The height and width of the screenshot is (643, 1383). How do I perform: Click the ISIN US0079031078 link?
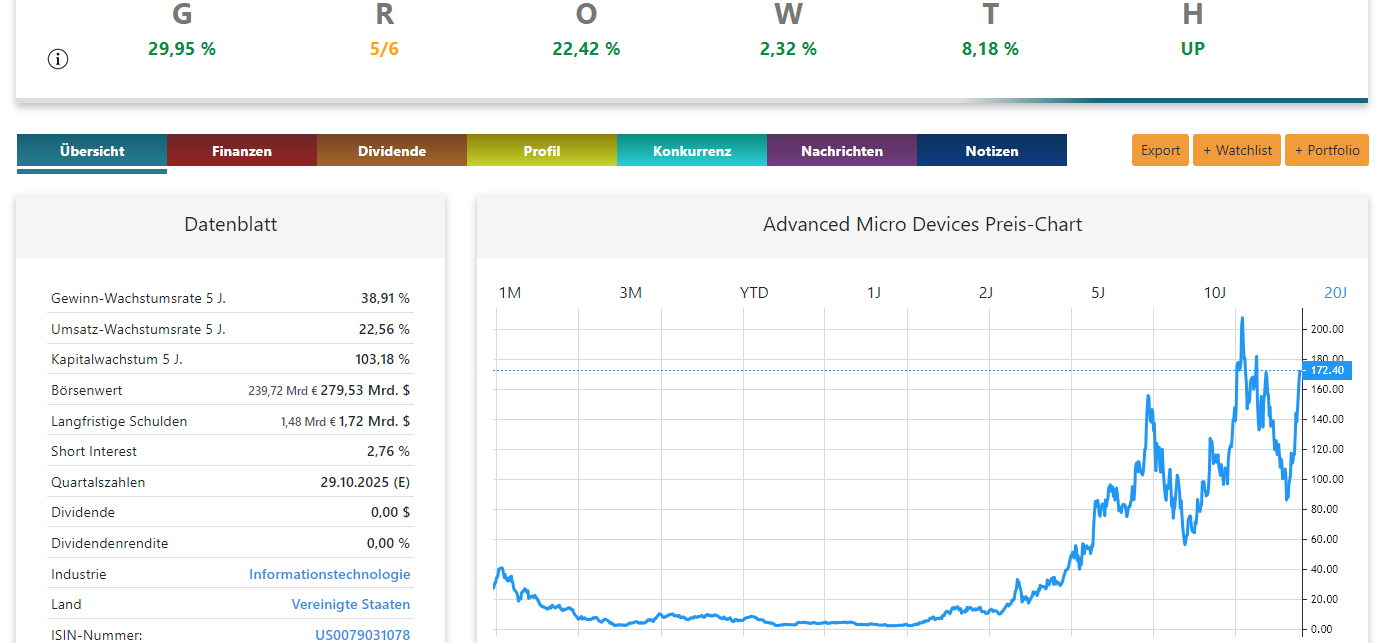coord(362,635)
